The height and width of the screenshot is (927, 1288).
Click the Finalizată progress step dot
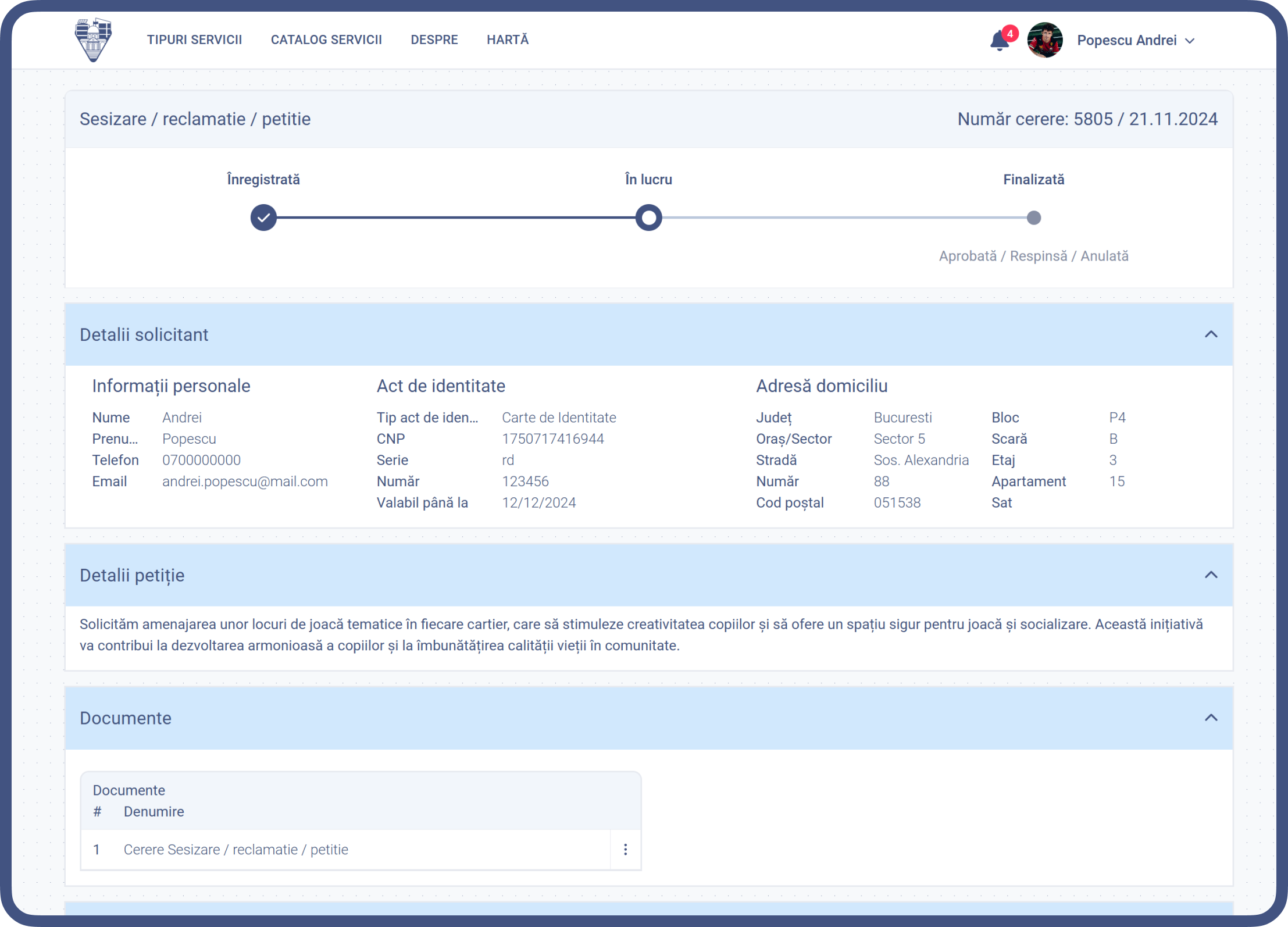tap(1034, 218)
